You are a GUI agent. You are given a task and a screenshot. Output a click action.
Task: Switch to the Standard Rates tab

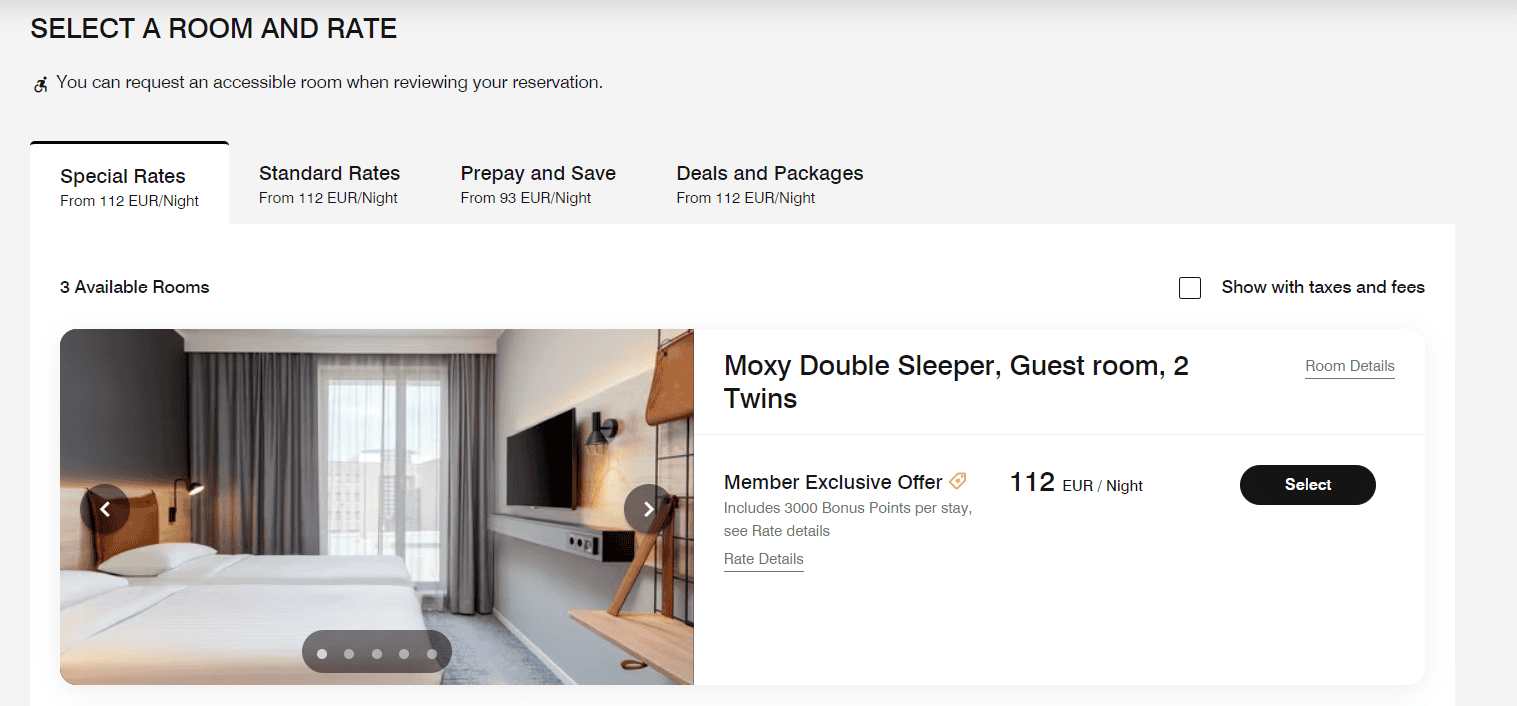click(329, 184)
